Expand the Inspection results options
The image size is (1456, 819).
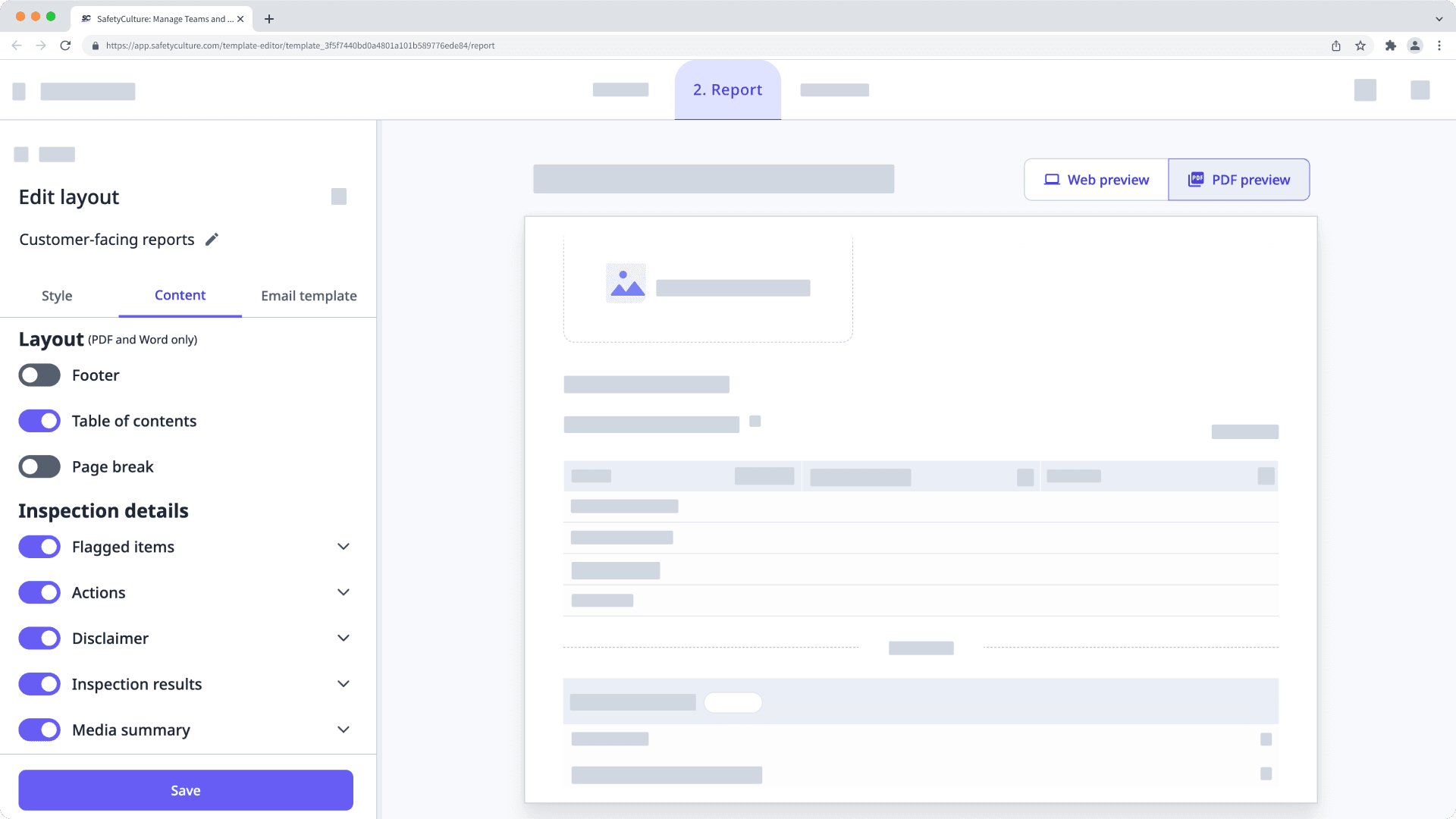click(344, 684)
